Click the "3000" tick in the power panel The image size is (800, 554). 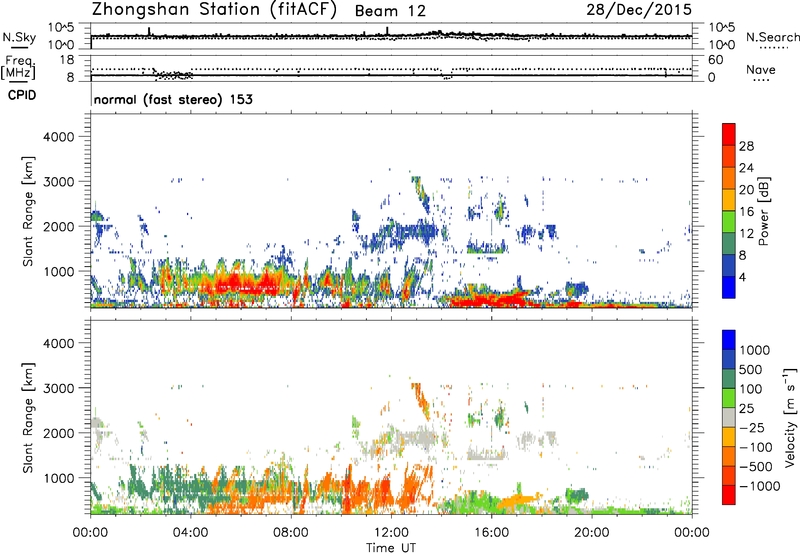(58, 182)
